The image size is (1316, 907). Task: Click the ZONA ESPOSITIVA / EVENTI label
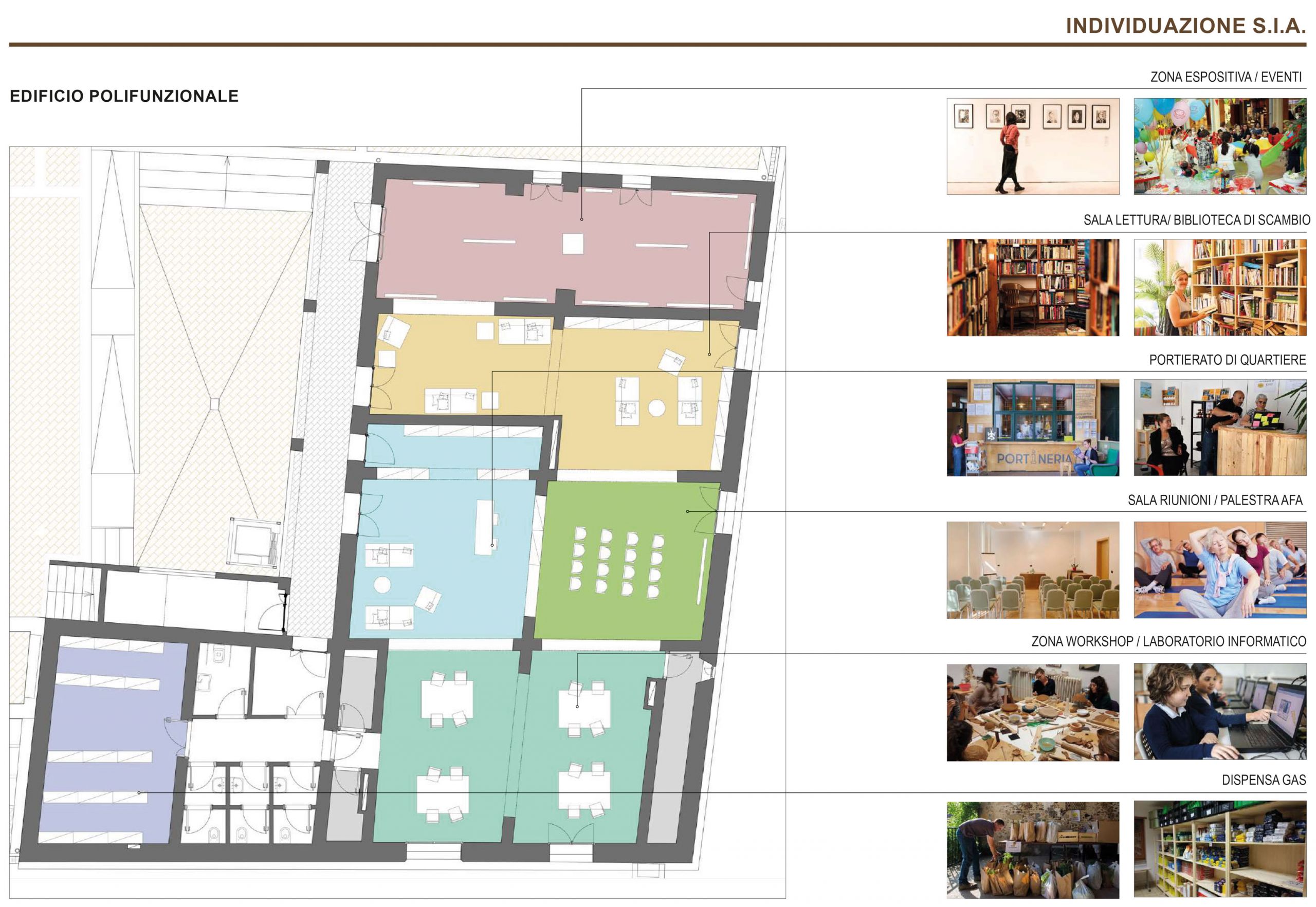tap(1226, 77)
